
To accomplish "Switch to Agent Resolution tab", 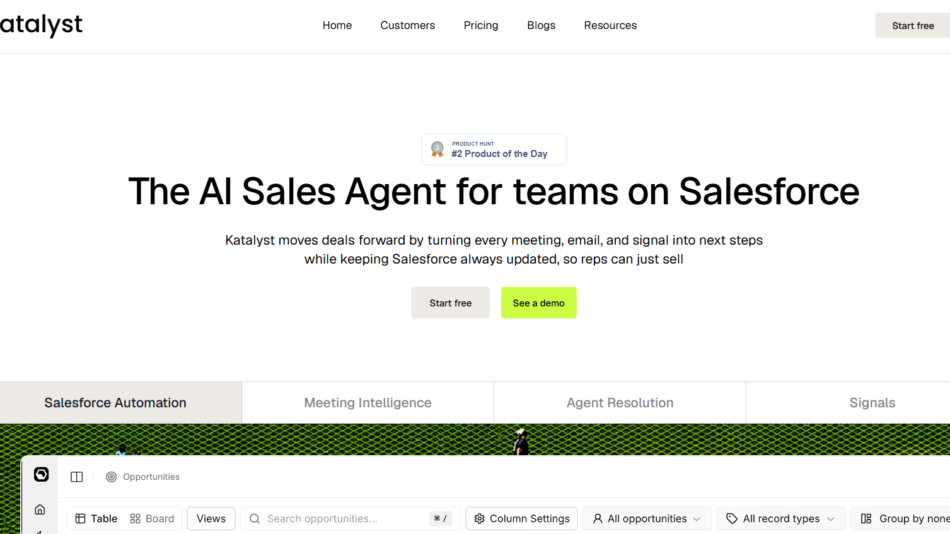I will point(620,402).
